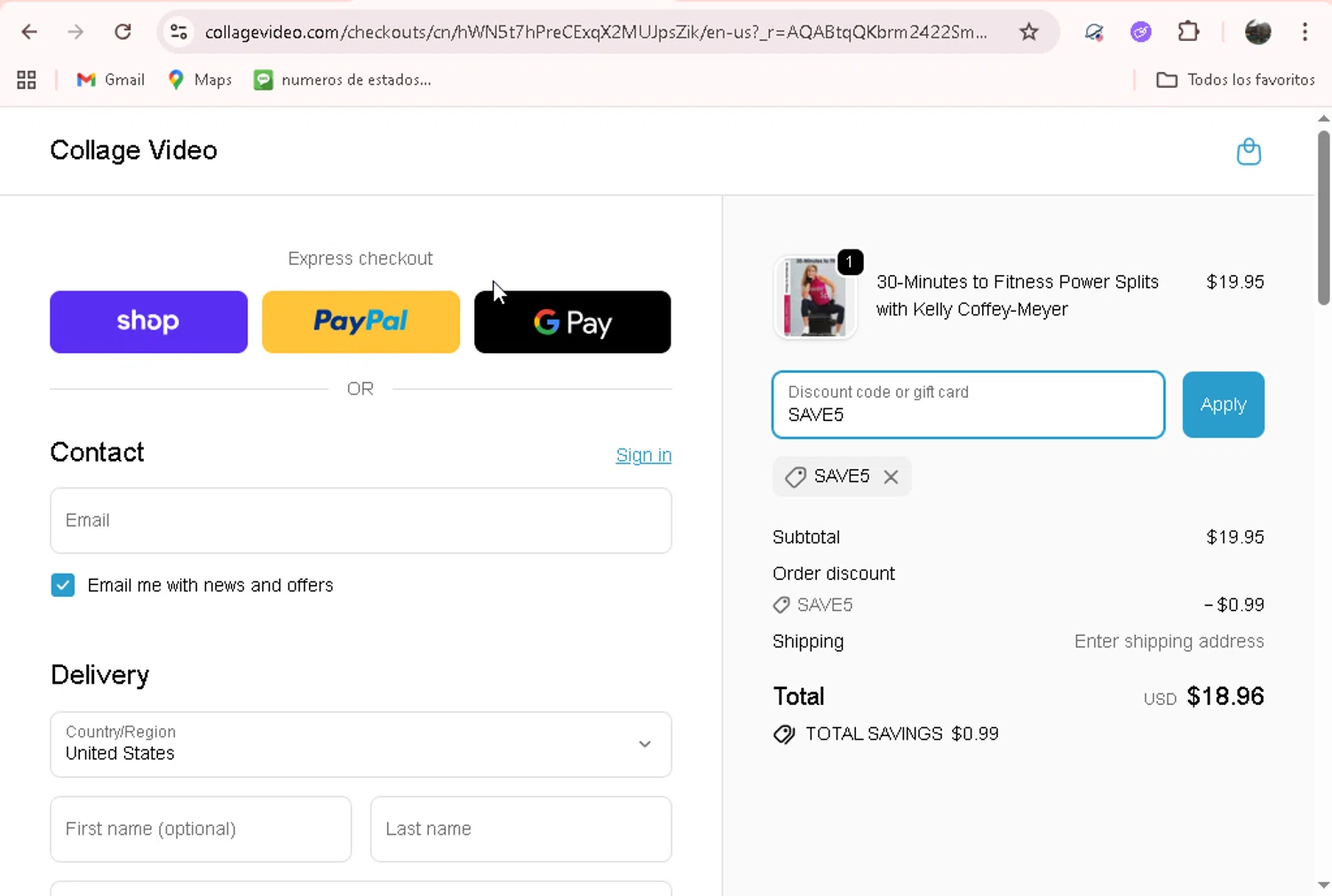Open the shopping bag cart icon
This screenshot has width=1332, height=896.
pos(1249,151)
